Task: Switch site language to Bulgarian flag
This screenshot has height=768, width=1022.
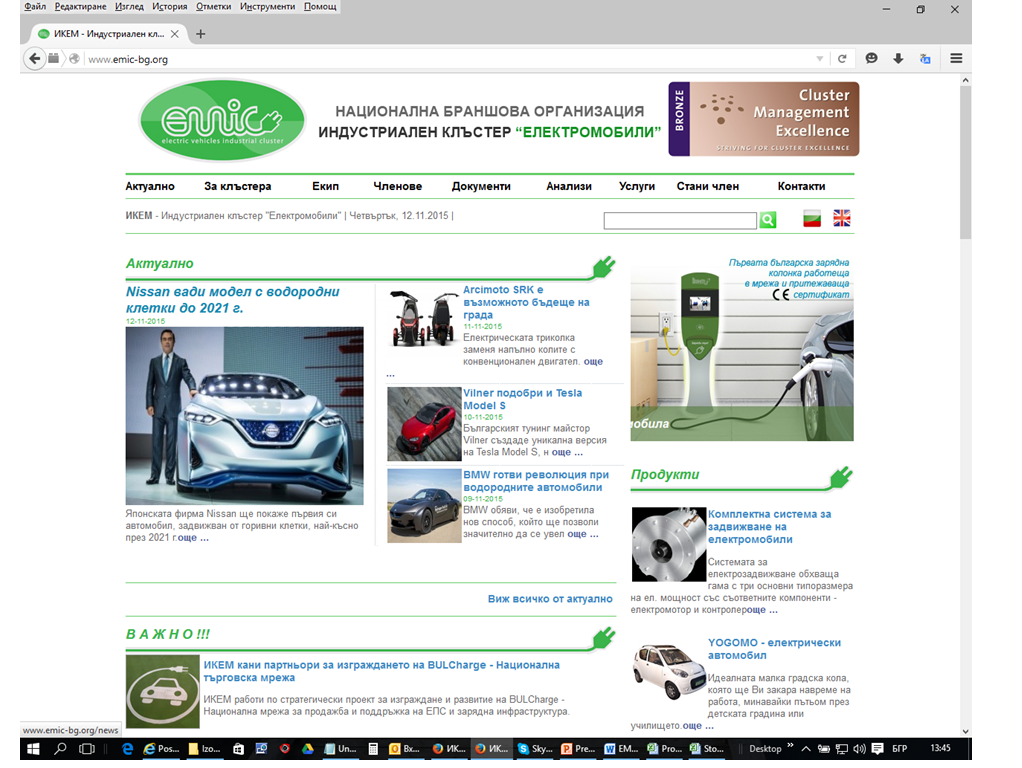Action: 812,218
